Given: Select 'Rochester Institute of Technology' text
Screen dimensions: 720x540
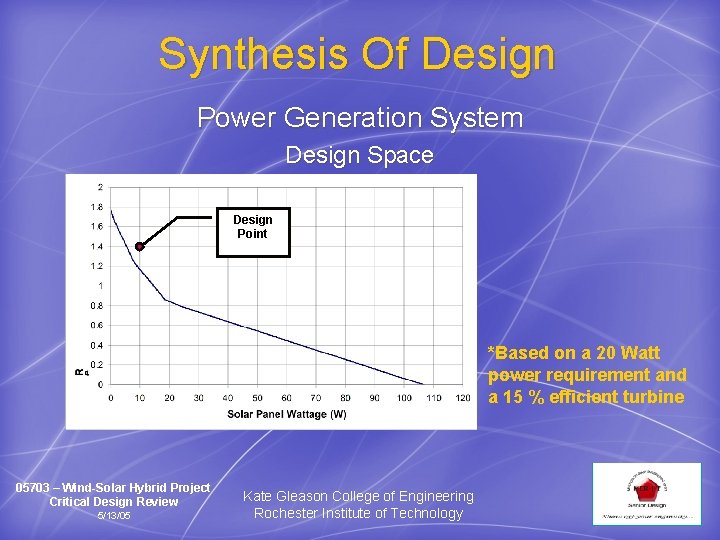Looking at the screenshot, I should click(358, 513).
